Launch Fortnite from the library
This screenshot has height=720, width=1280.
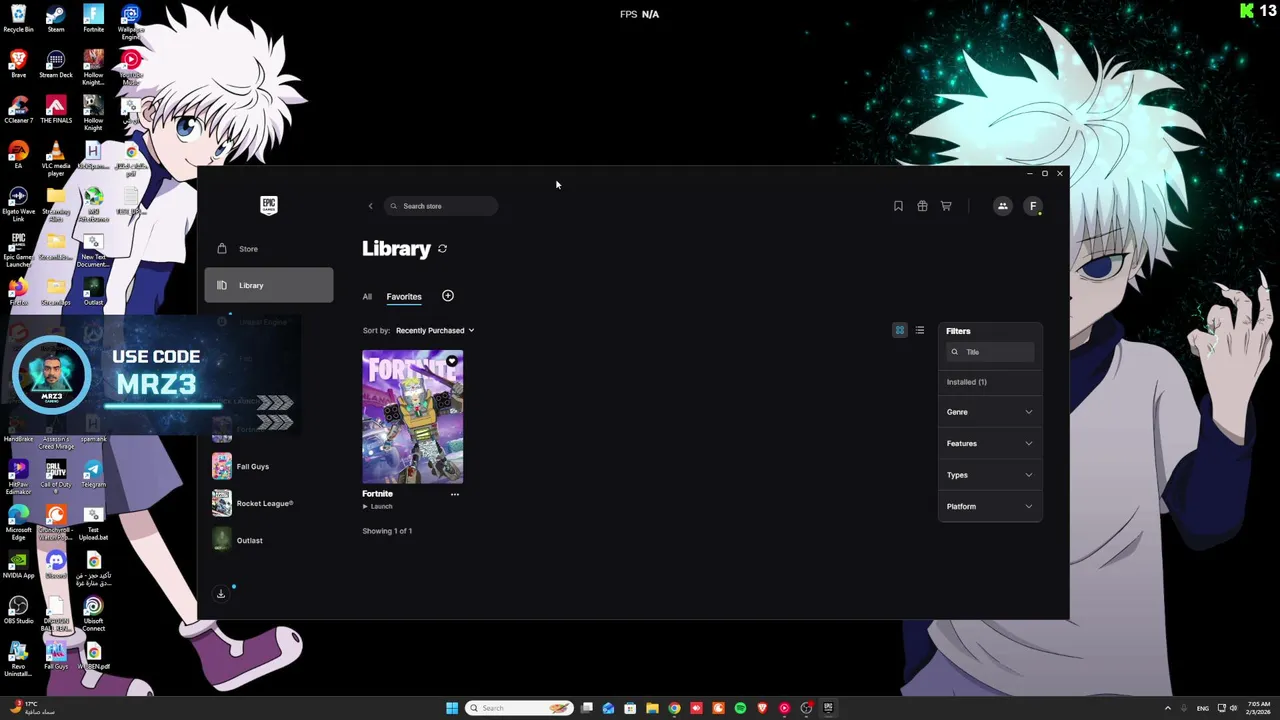click(377, 507)
